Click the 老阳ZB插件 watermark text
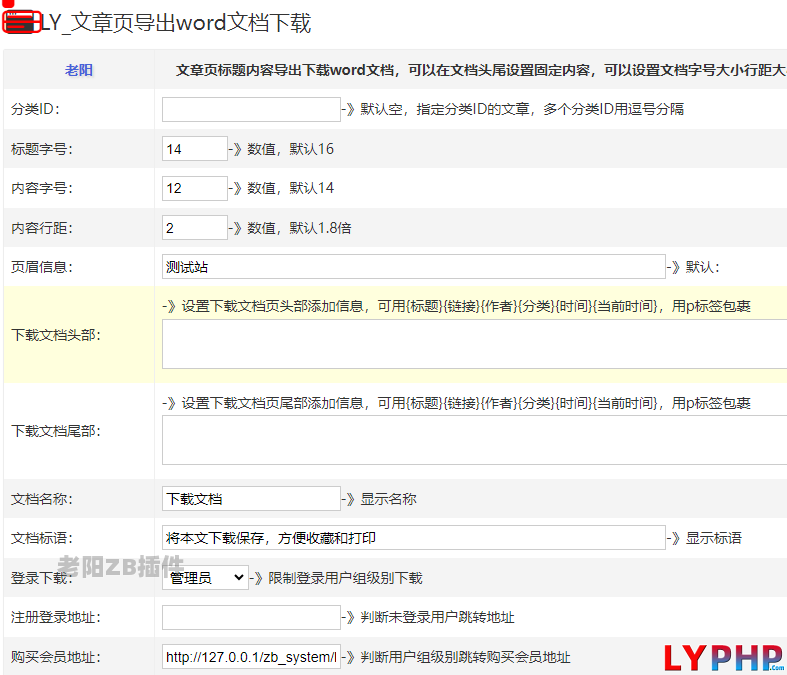 [x=120, y=566]
